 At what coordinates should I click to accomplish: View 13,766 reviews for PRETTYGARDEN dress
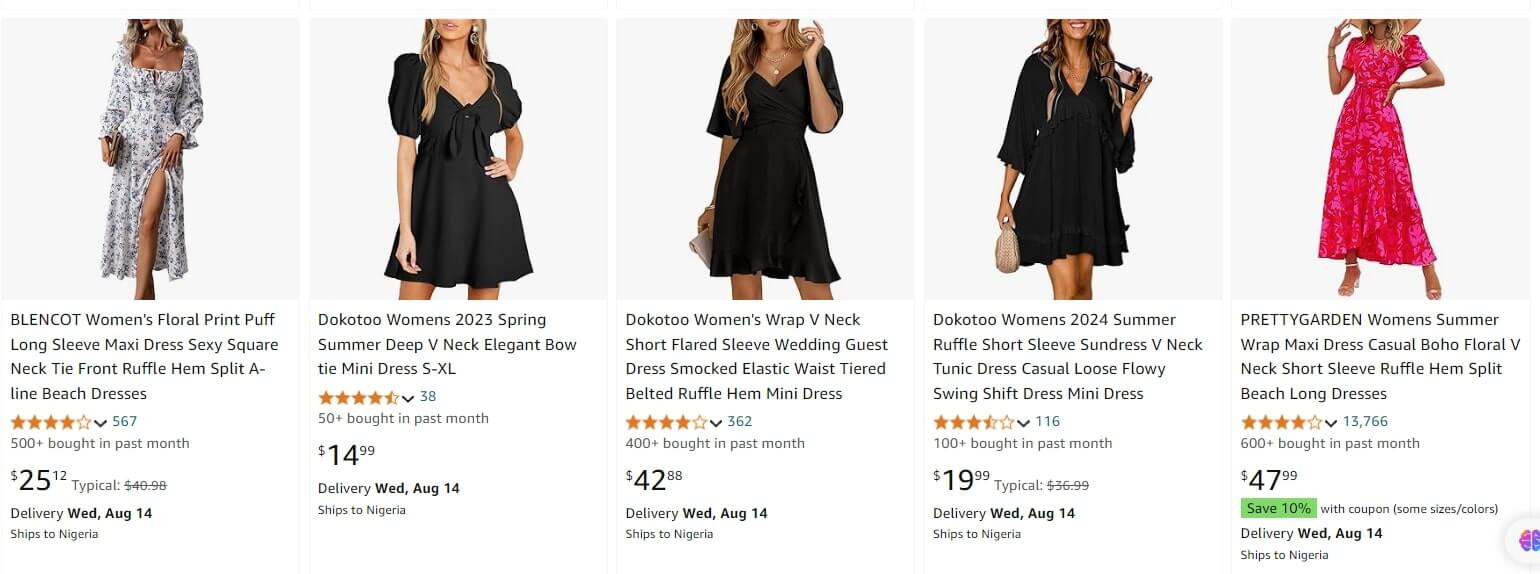click(1365, 422)
